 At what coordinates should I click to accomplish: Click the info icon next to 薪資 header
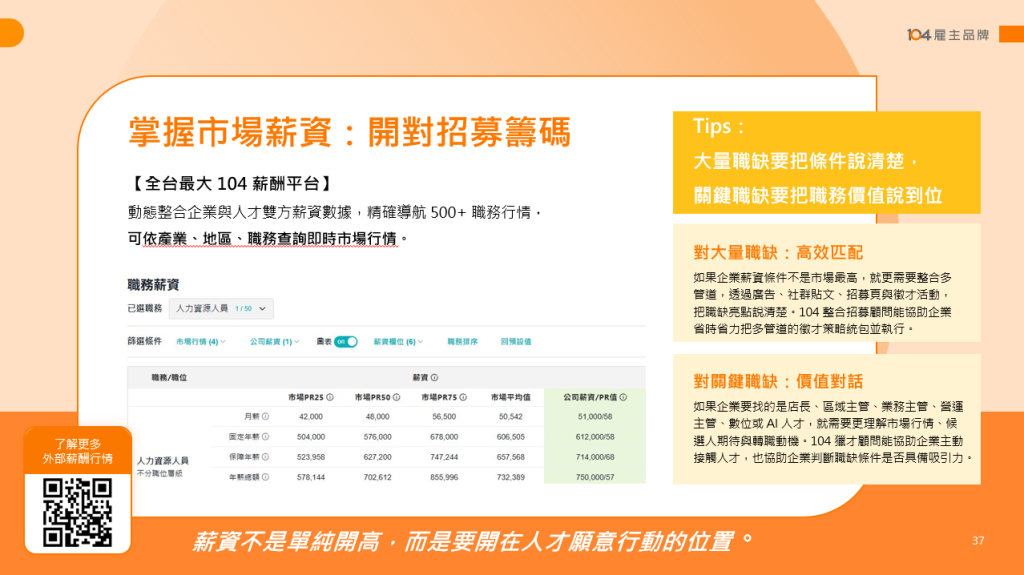click(x=434, y=378)
